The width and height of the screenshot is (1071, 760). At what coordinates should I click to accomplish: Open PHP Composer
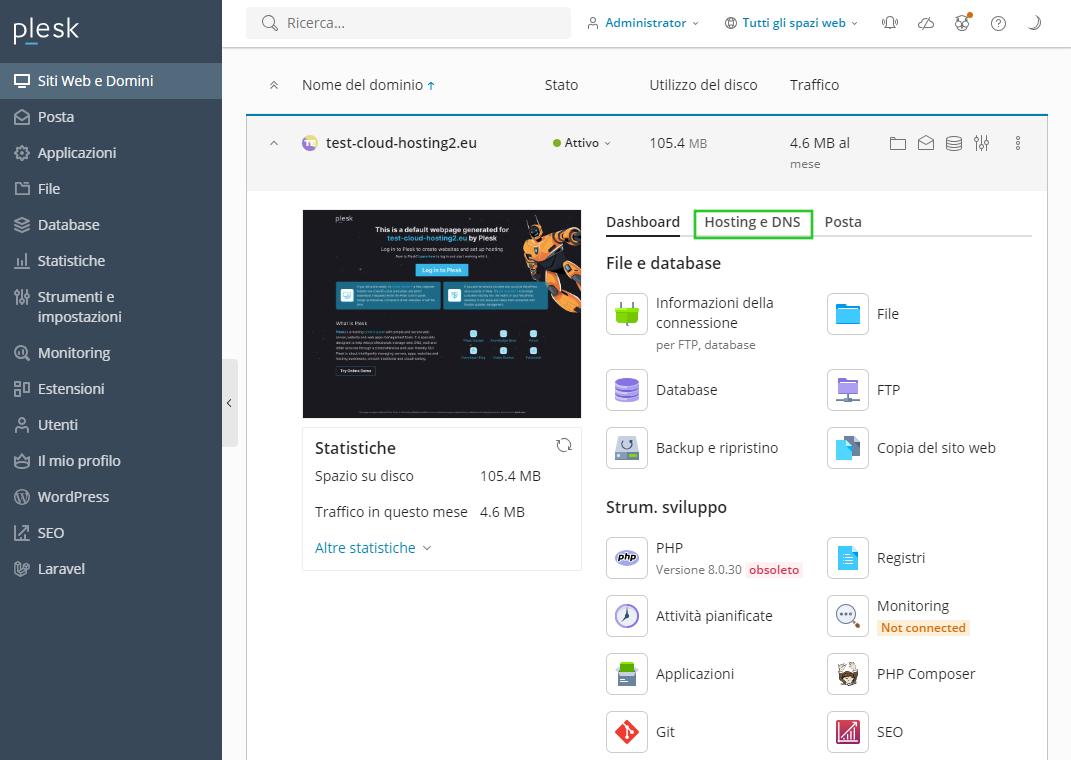[902, 674]
